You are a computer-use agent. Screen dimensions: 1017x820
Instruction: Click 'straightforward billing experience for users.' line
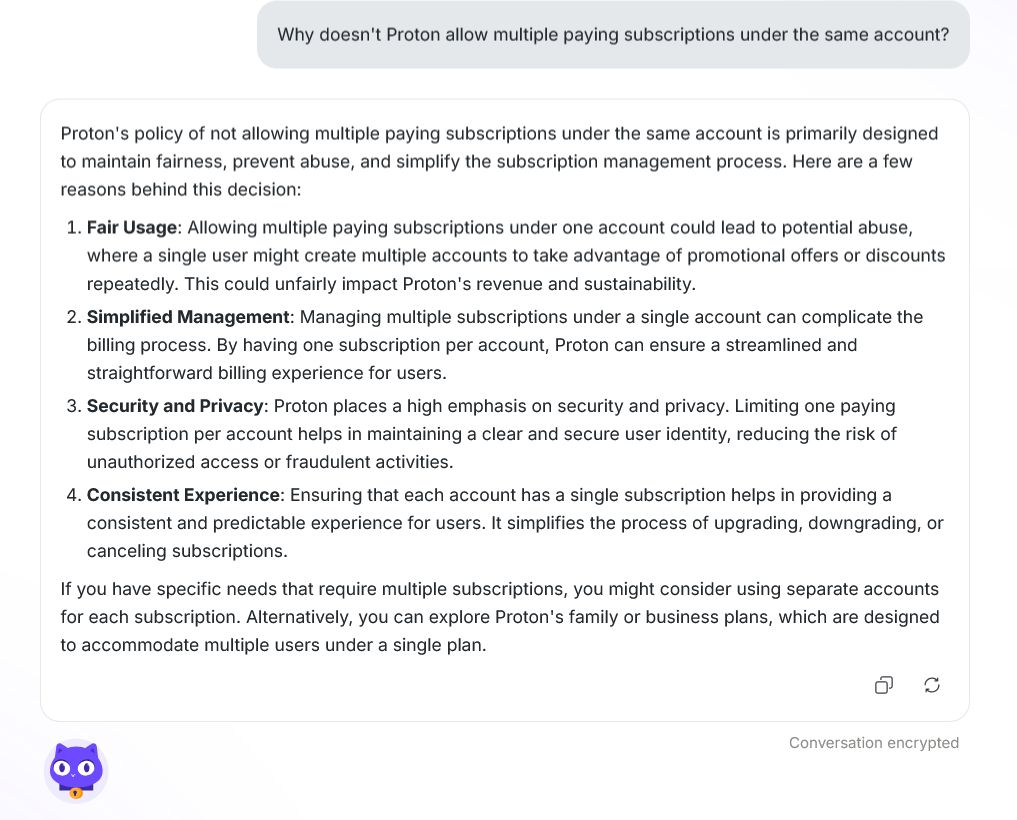coord(267,373)
